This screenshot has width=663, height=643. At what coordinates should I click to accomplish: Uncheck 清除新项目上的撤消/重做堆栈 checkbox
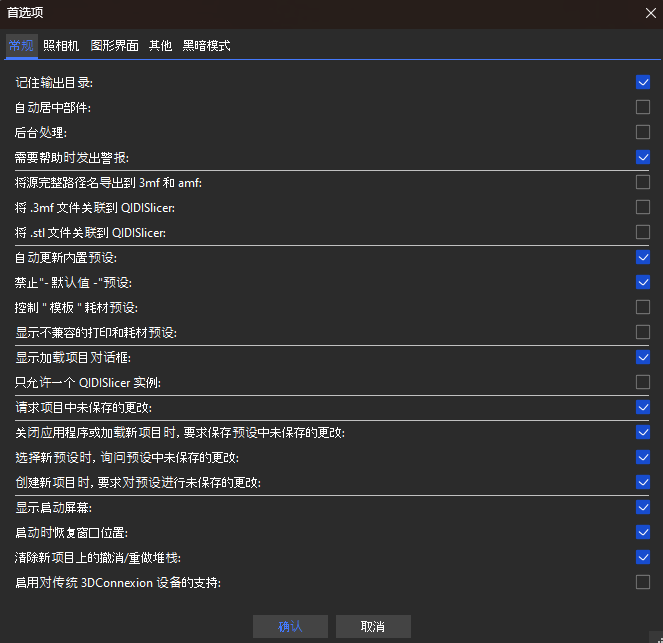point(643,557)
